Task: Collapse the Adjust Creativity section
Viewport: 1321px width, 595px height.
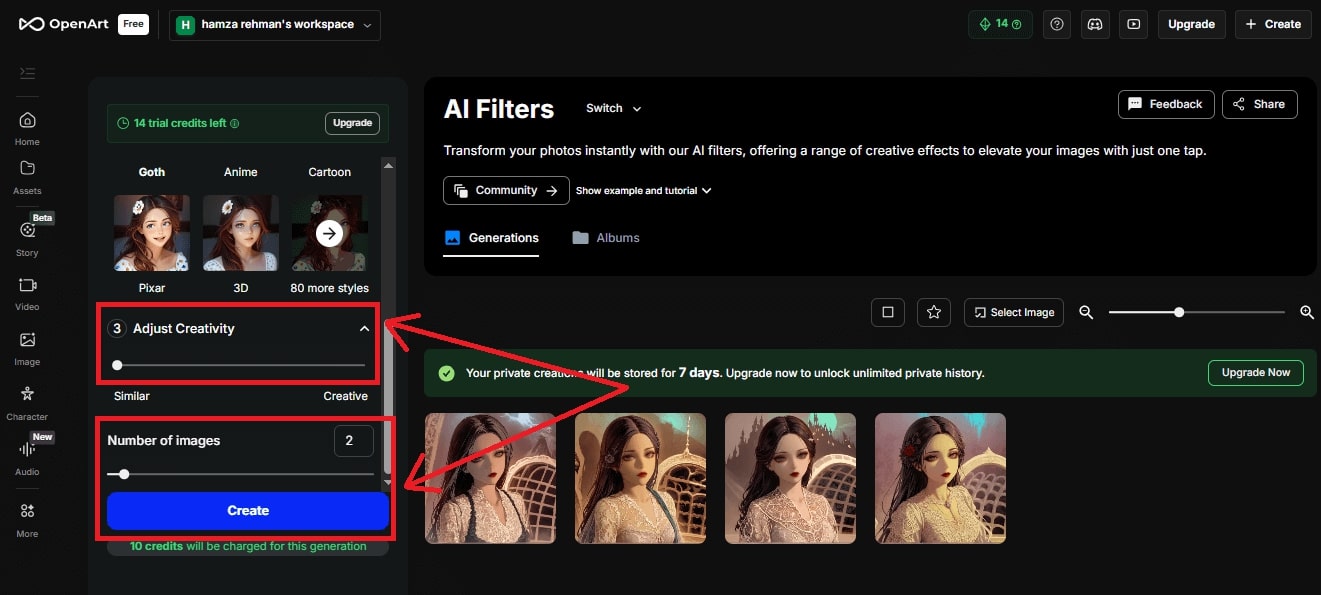Action: [x=364, y=327]
